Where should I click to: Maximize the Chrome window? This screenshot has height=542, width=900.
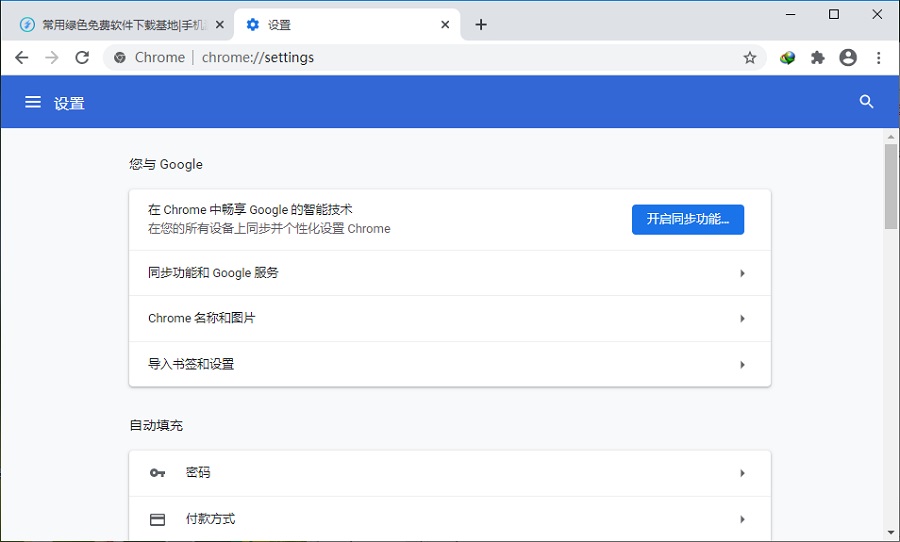click(x=834, y=14)
